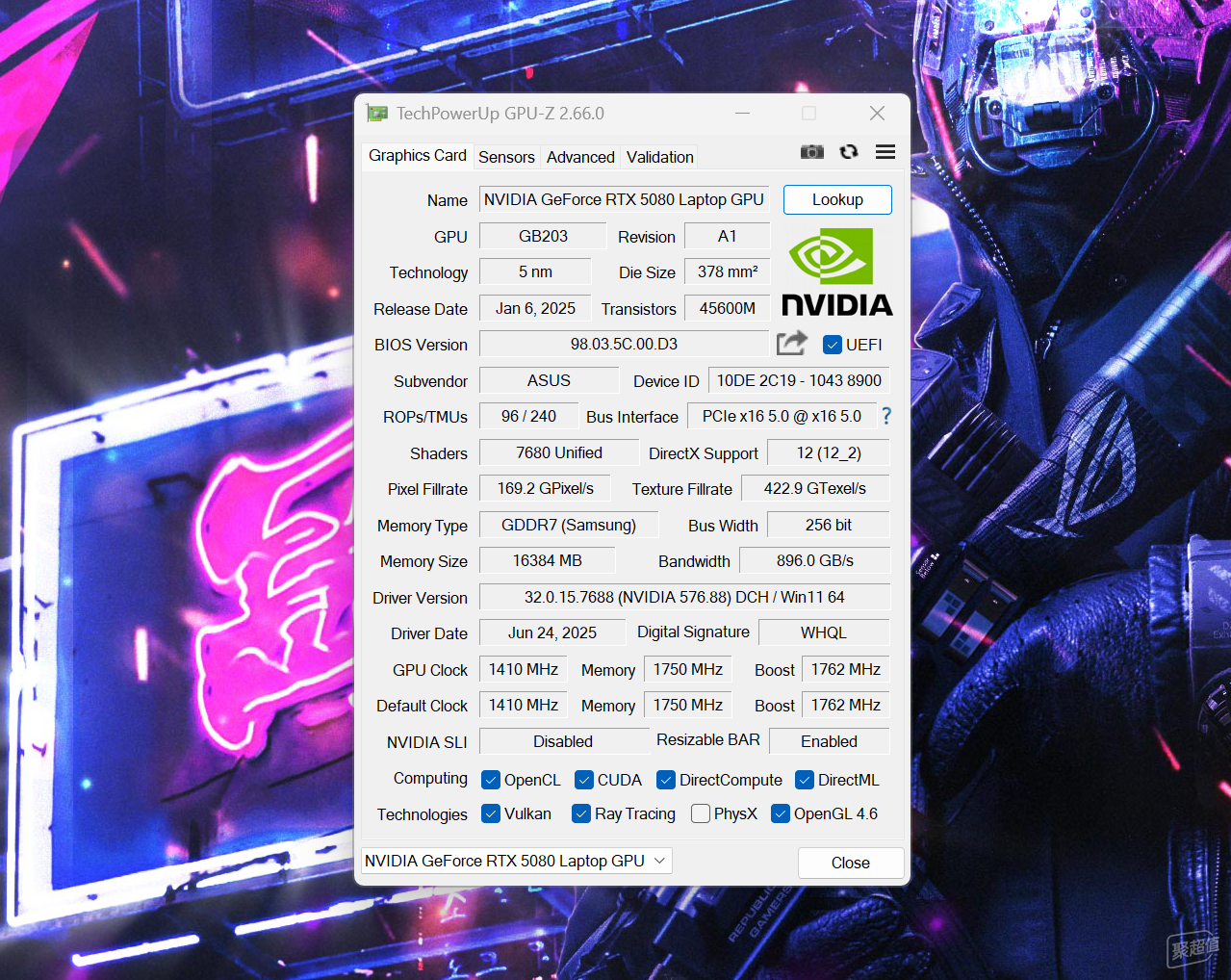Click the Memory Size 16384 MB value
Screen dimensions: 1231x980
coord(547,560)
